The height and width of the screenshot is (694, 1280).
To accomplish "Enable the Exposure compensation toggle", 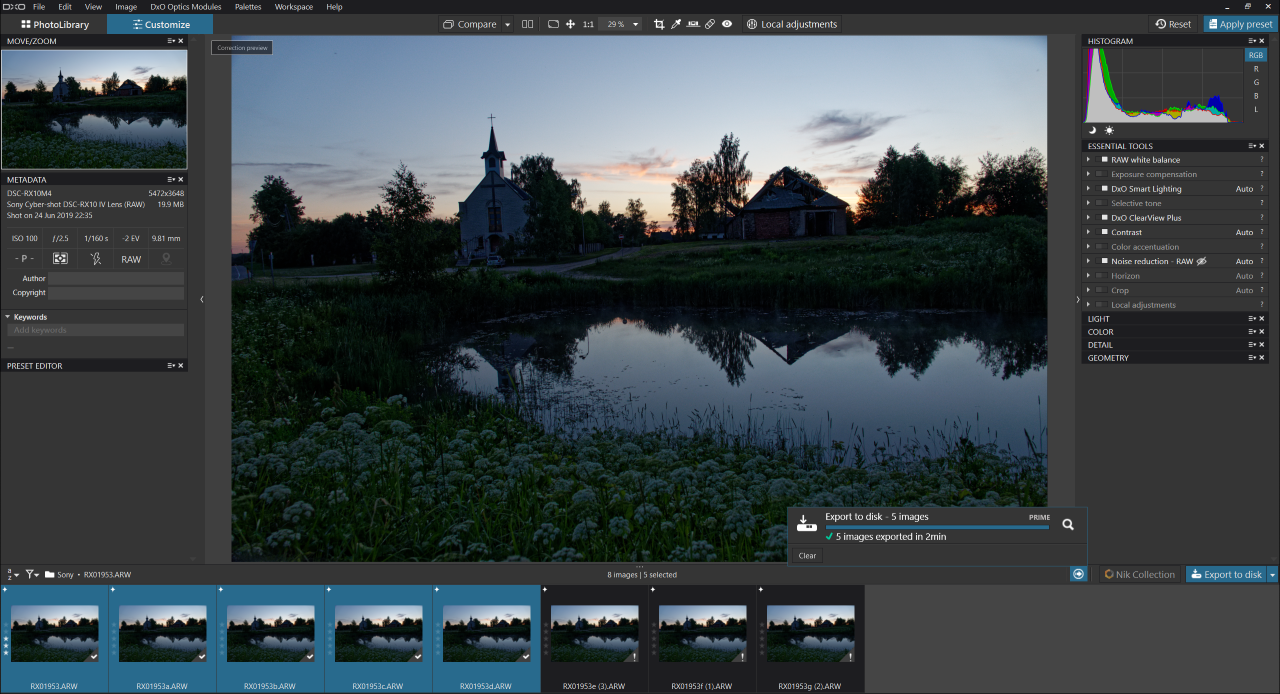I will 1101,174.
